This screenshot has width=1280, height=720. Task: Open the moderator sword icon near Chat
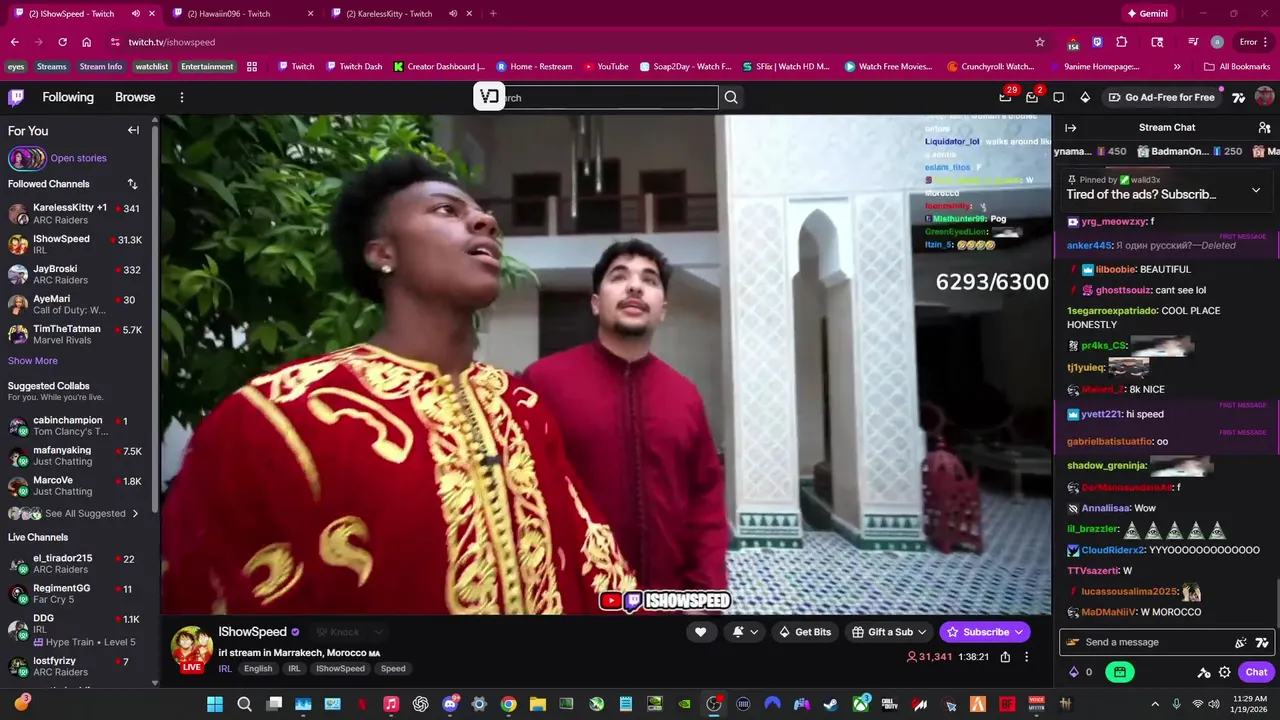pos(1204,672)
